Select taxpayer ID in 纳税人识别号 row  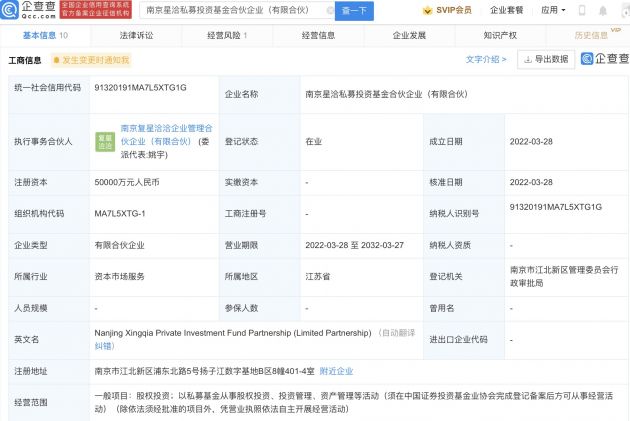[x=556, y=207]
